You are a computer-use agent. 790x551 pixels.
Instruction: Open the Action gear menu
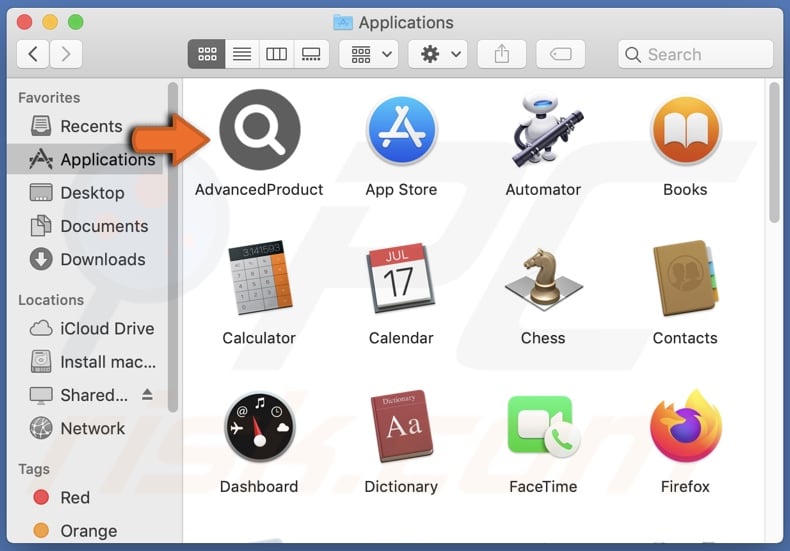[438, 54]
